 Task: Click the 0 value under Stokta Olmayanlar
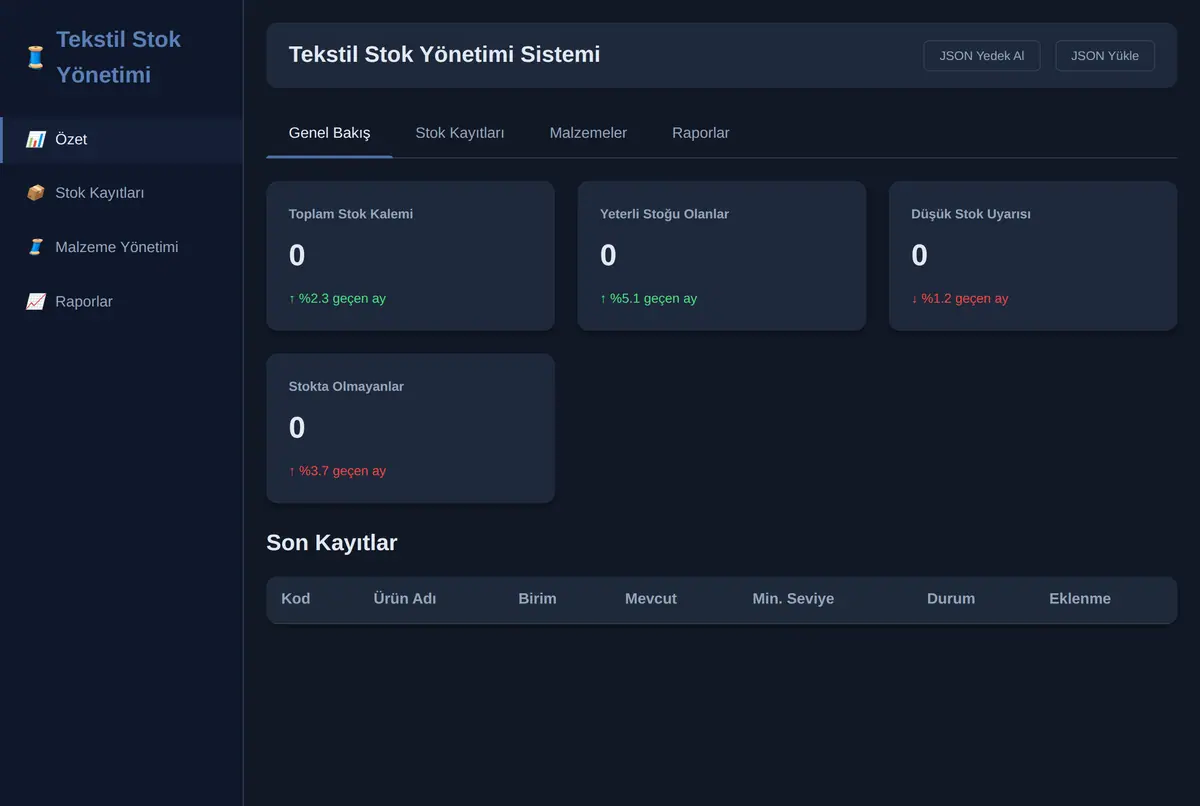tap(297, 428)
